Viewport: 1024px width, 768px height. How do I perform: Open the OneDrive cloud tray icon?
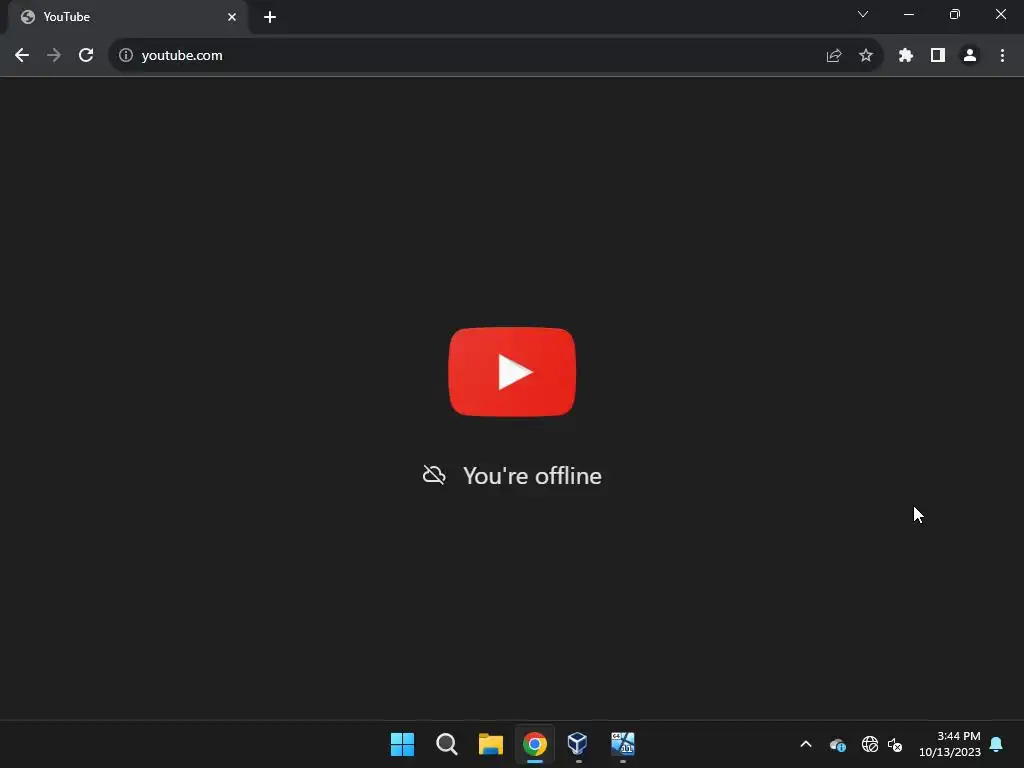pos(838,744)
